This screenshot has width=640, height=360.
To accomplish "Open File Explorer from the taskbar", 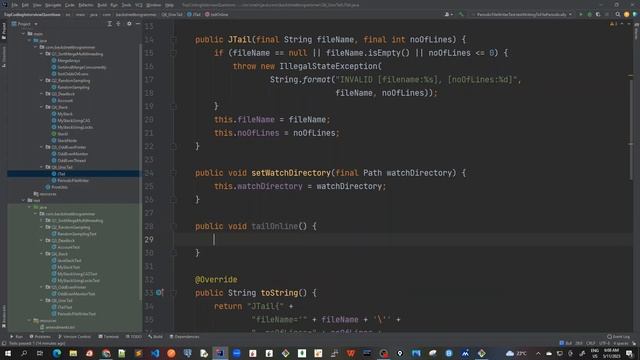I will pyautogui.click(x=73, y=353).
